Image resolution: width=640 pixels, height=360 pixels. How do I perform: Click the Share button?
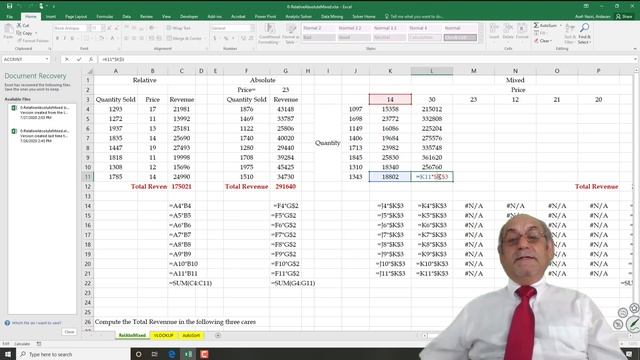click(624, 16)
